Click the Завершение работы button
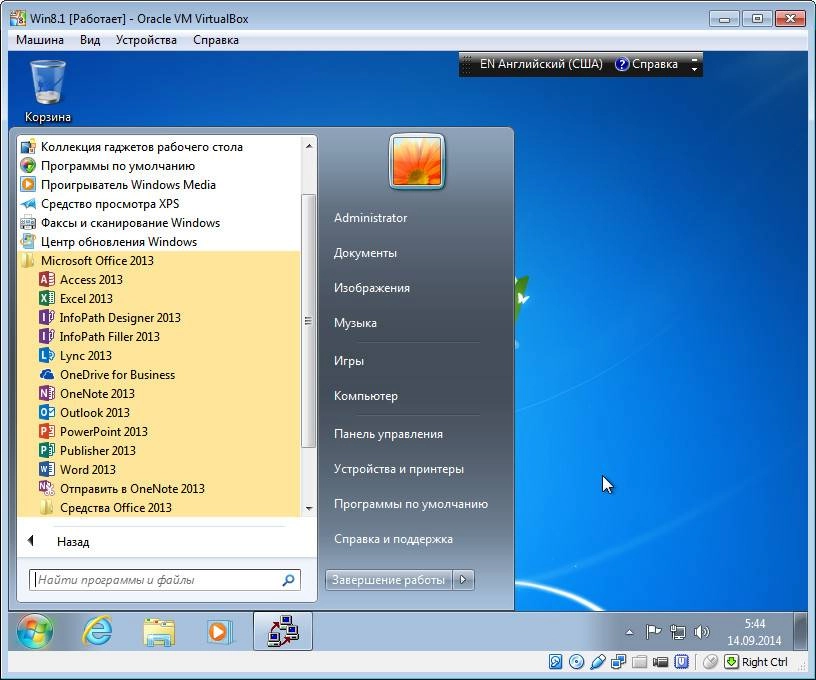Image resolution: width=816 pixels, height=680 pixels. (389, 580)
